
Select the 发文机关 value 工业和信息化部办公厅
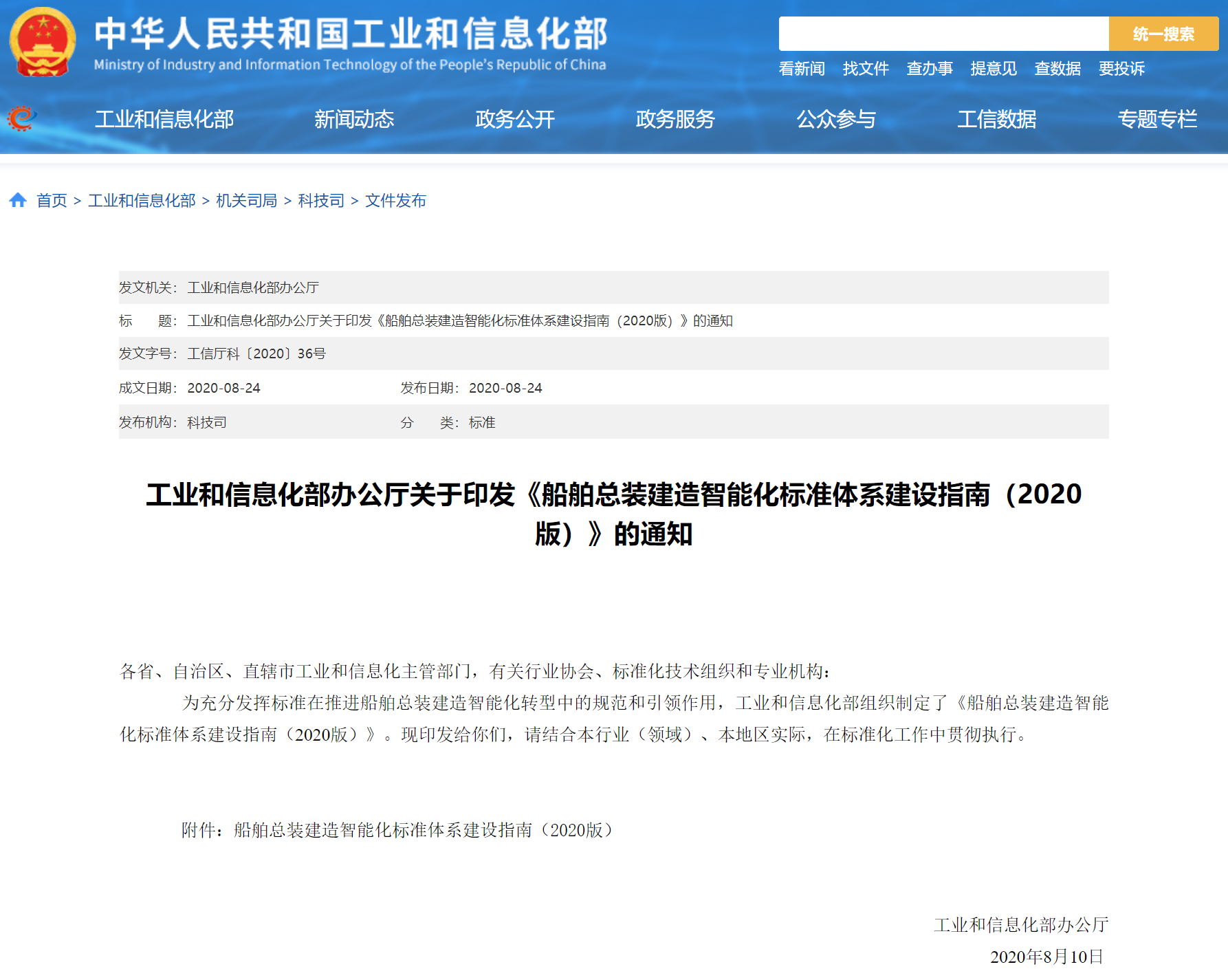(253, 287)
